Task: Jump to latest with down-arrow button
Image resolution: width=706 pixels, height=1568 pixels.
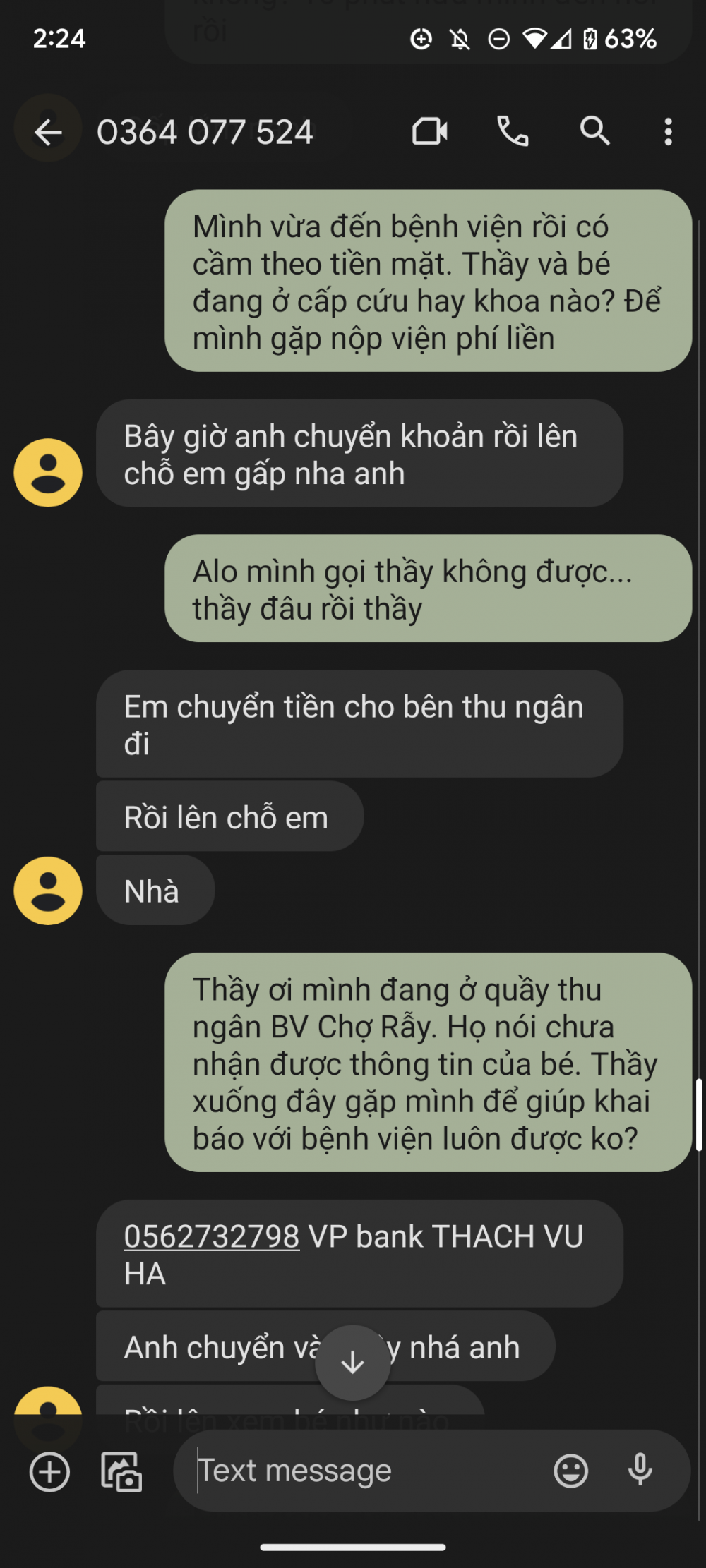Action: click(x=352, y=1363)
